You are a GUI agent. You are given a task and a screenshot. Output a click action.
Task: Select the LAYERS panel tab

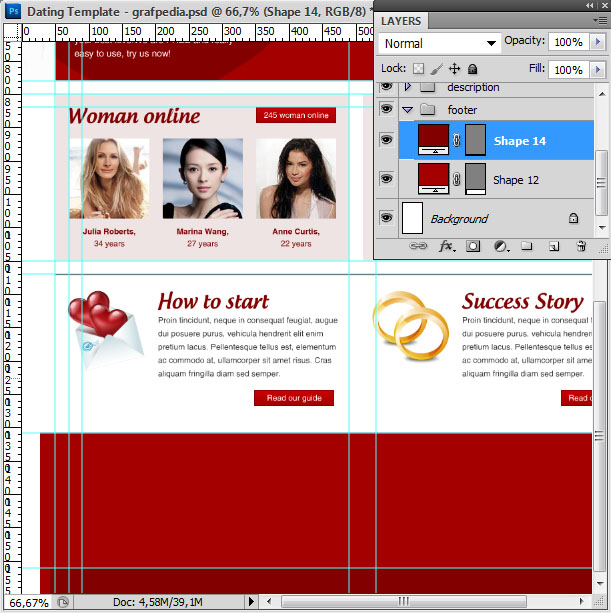tap(401, 21)
